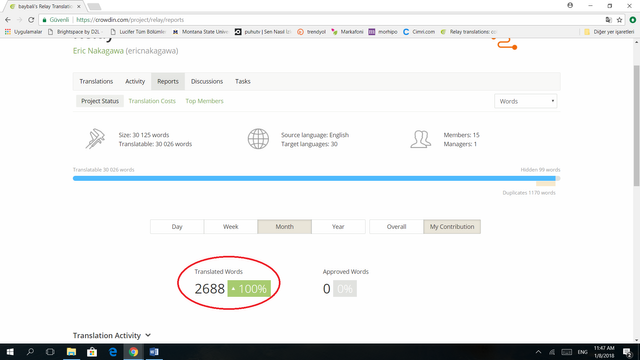Open the translate page icon in address bar
Screen dimensions: 640x360
(609, 20)
